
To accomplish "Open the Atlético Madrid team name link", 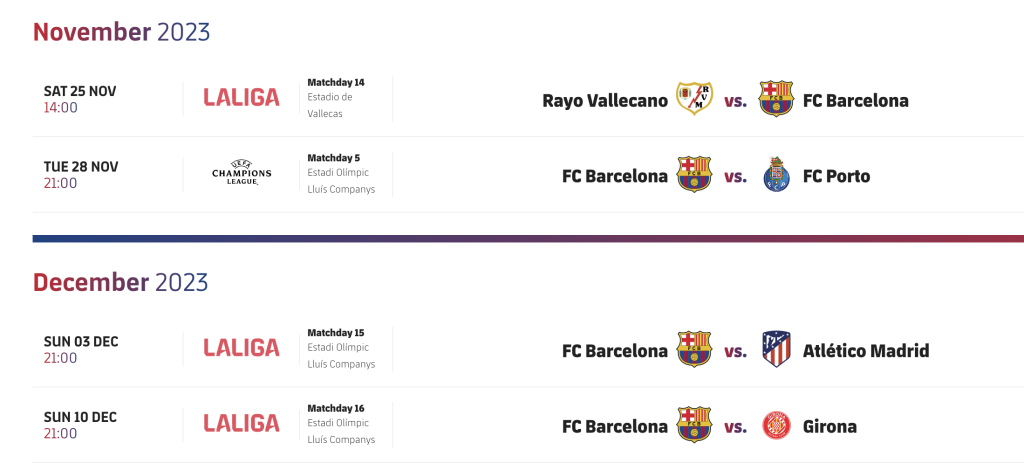I will [866, 351].
